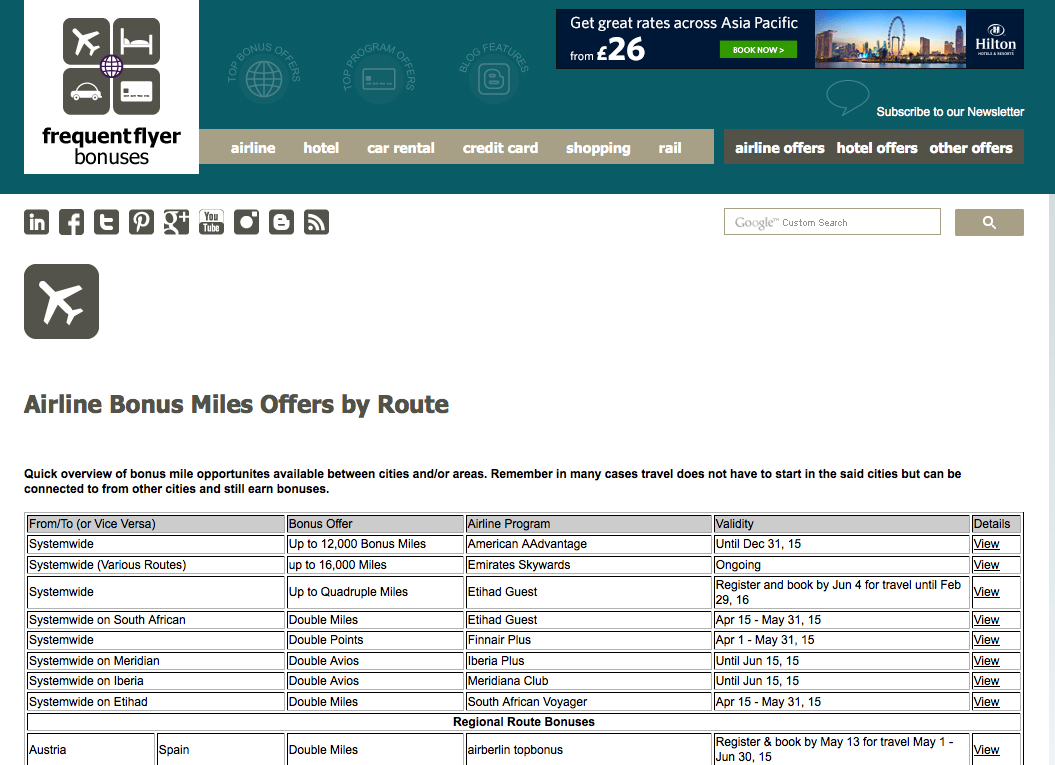
Task: Select the 'Double Points' cell
Action: 375,640
